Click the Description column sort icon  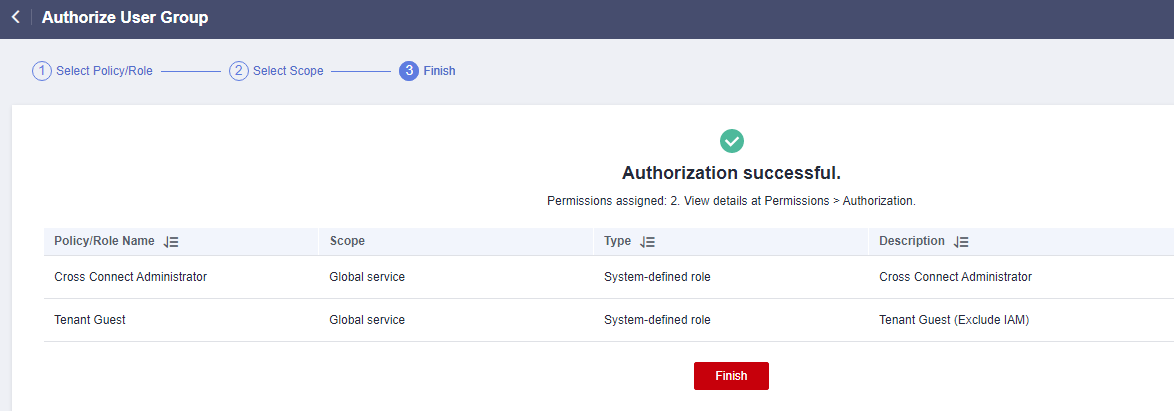click(961, 242)
